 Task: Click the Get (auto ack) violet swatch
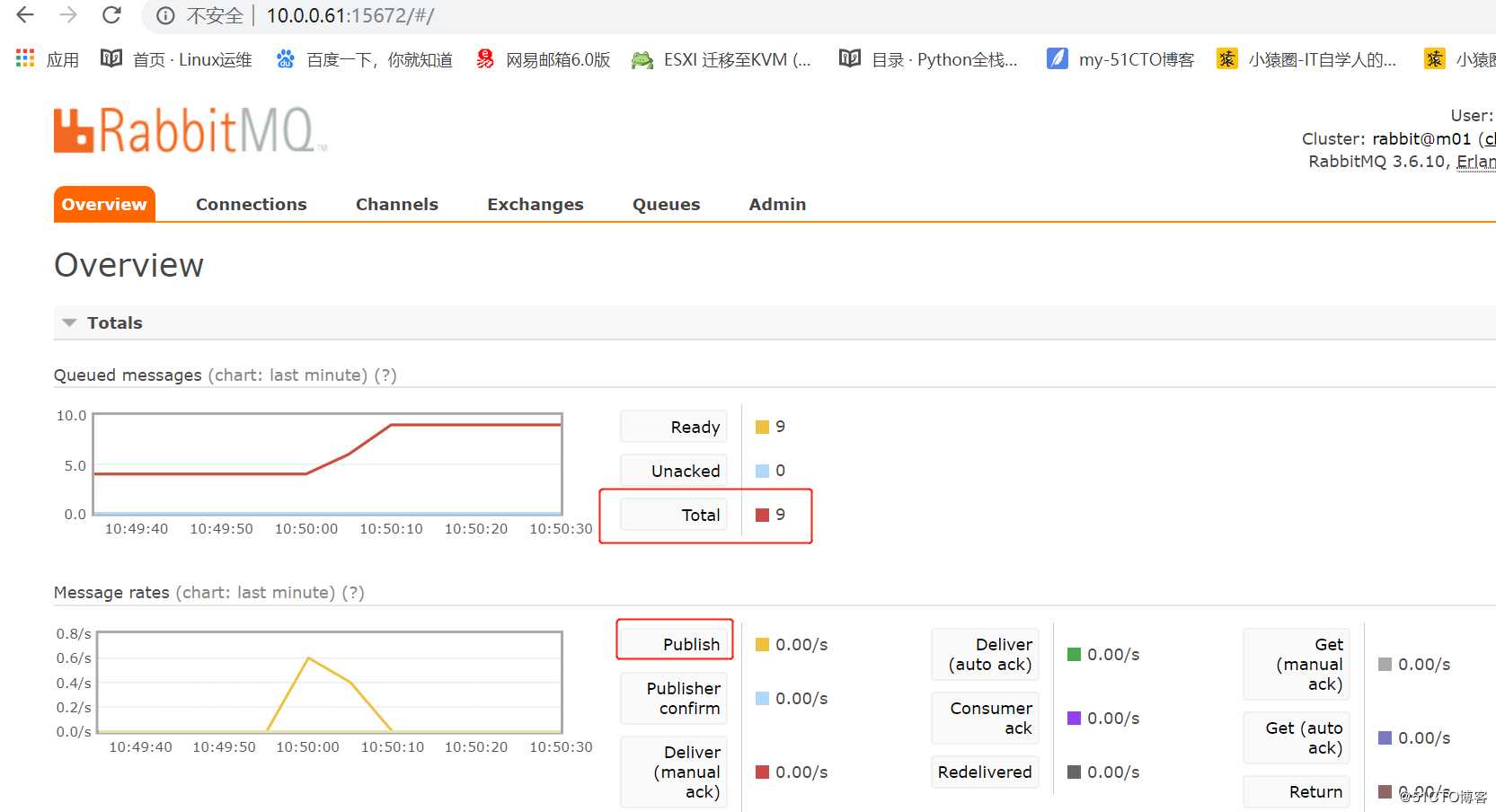(x=1385, y=737)
